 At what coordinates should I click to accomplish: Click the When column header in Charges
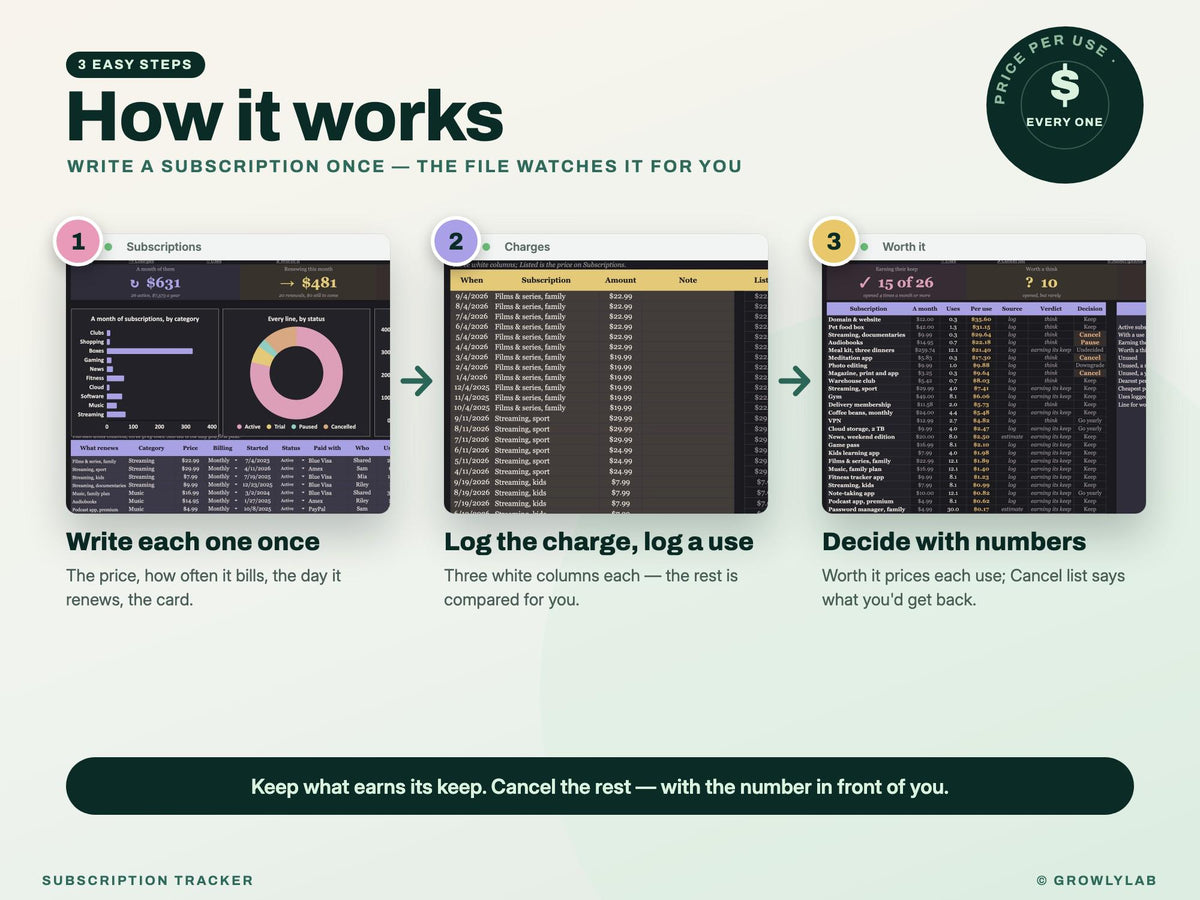(x=472, y=280)
